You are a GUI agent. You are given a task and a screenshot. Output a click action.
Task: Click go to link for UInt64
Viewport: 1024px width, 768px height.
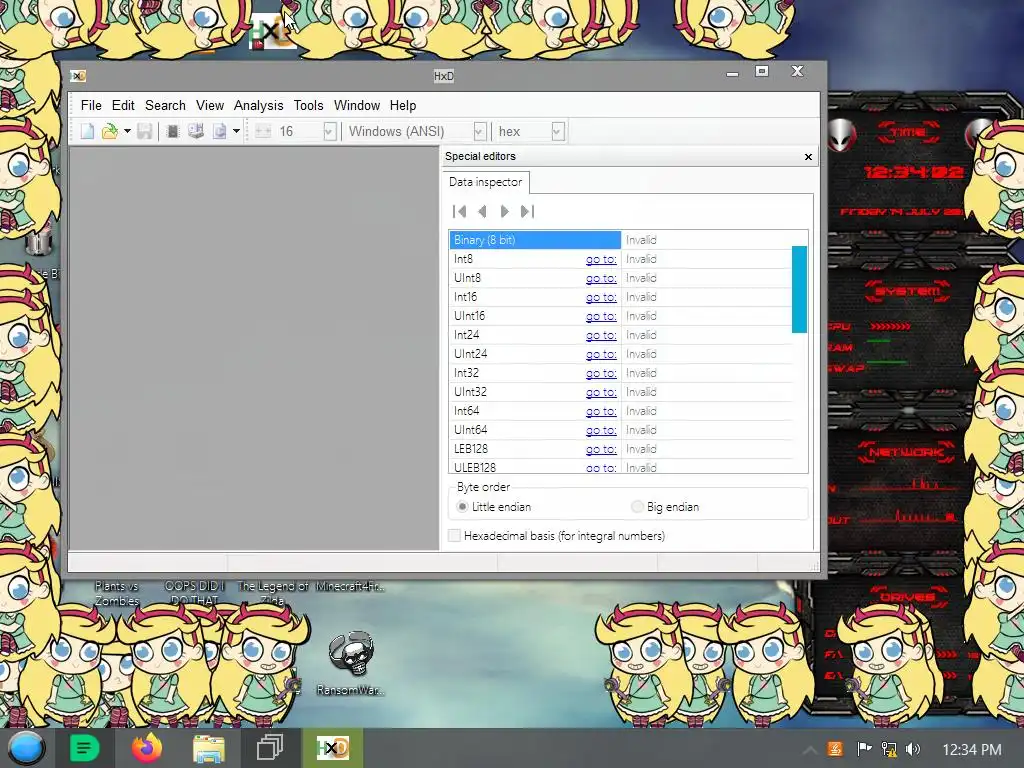pyautogui.click(x=601, y=430)
